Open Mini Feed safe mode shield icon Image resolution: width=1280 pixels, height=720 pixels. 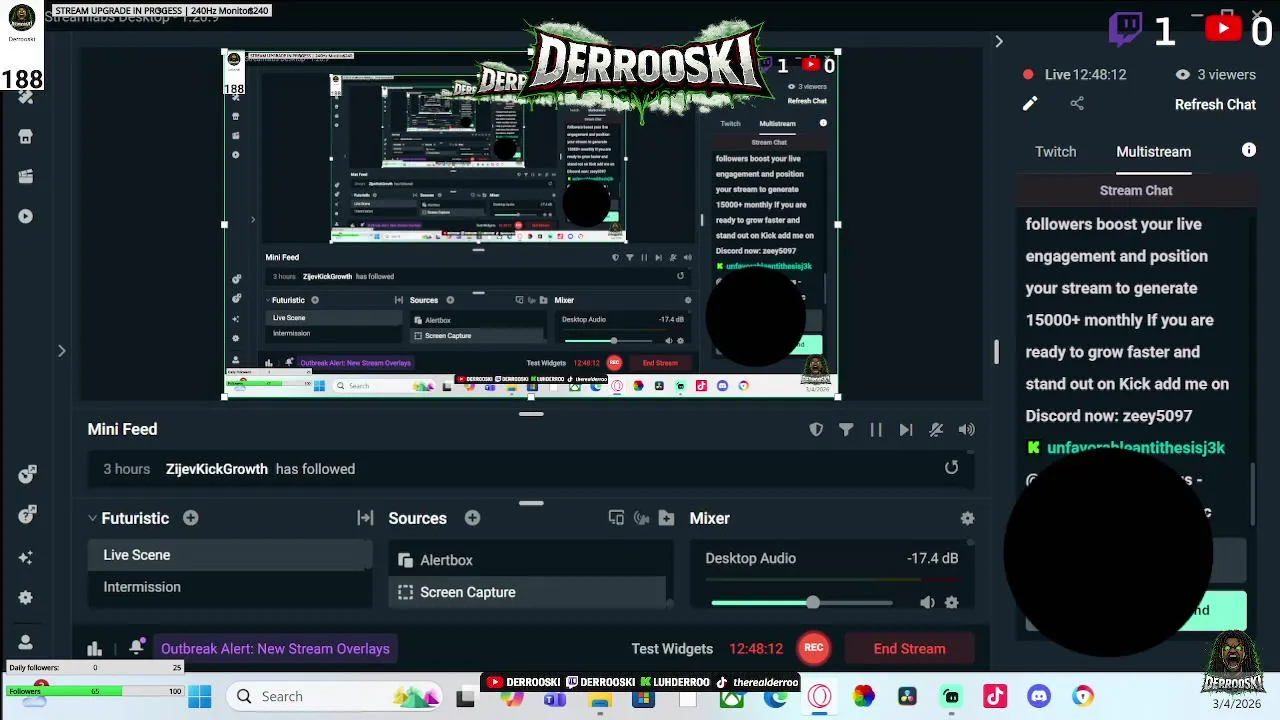coord(816,430)
